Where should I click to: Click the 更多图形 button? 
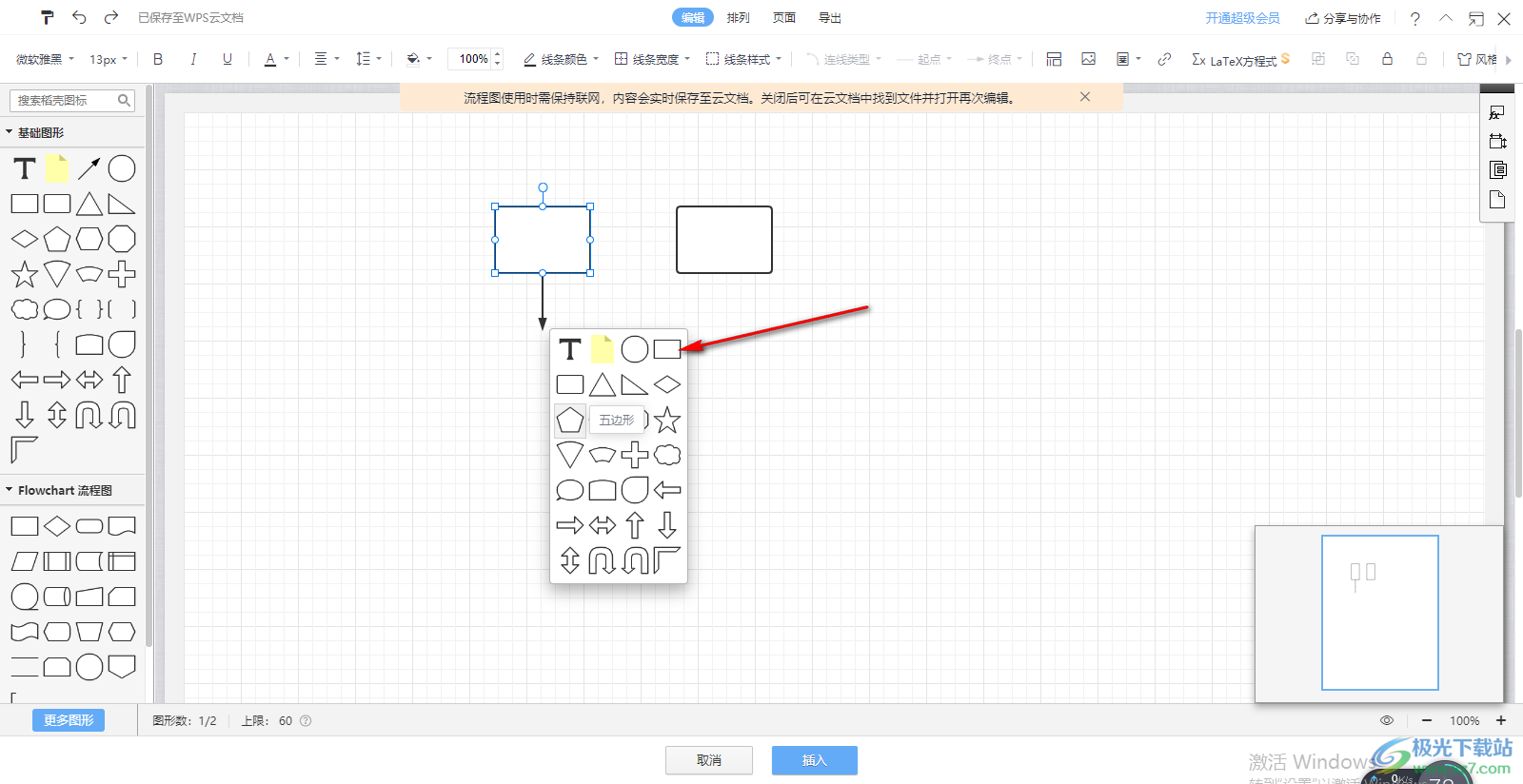[x=69, y=720]
